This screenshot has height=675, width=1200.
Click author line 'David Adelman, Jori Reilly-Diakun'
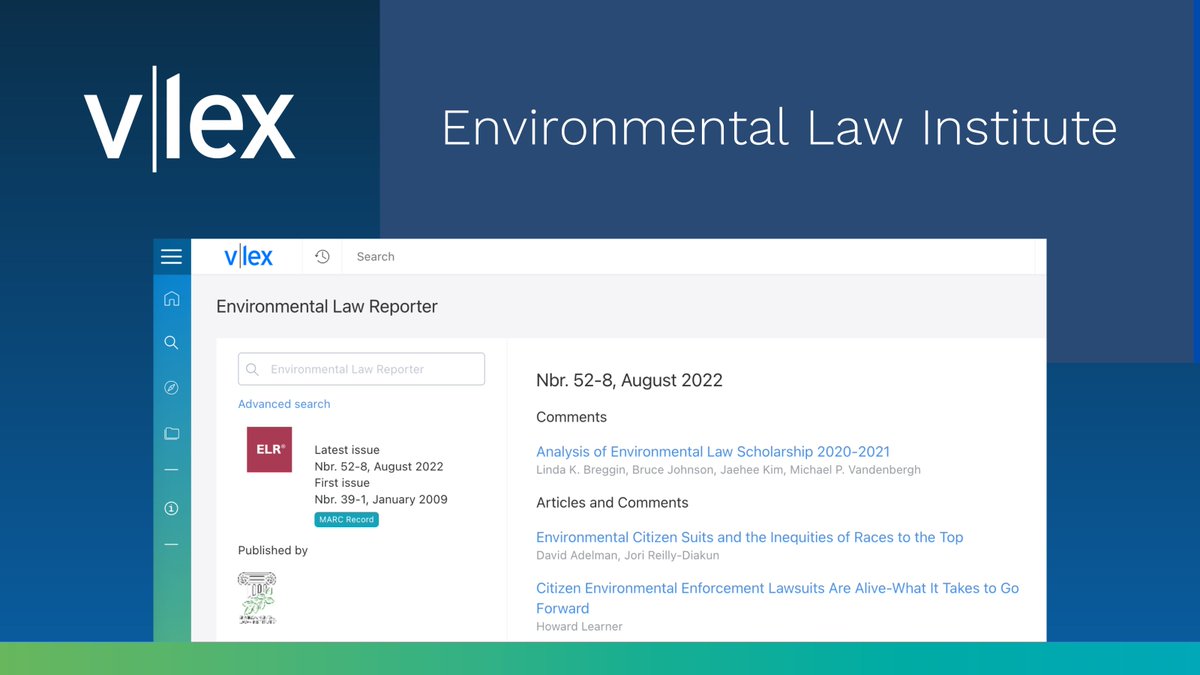click(x=627, y=555)
